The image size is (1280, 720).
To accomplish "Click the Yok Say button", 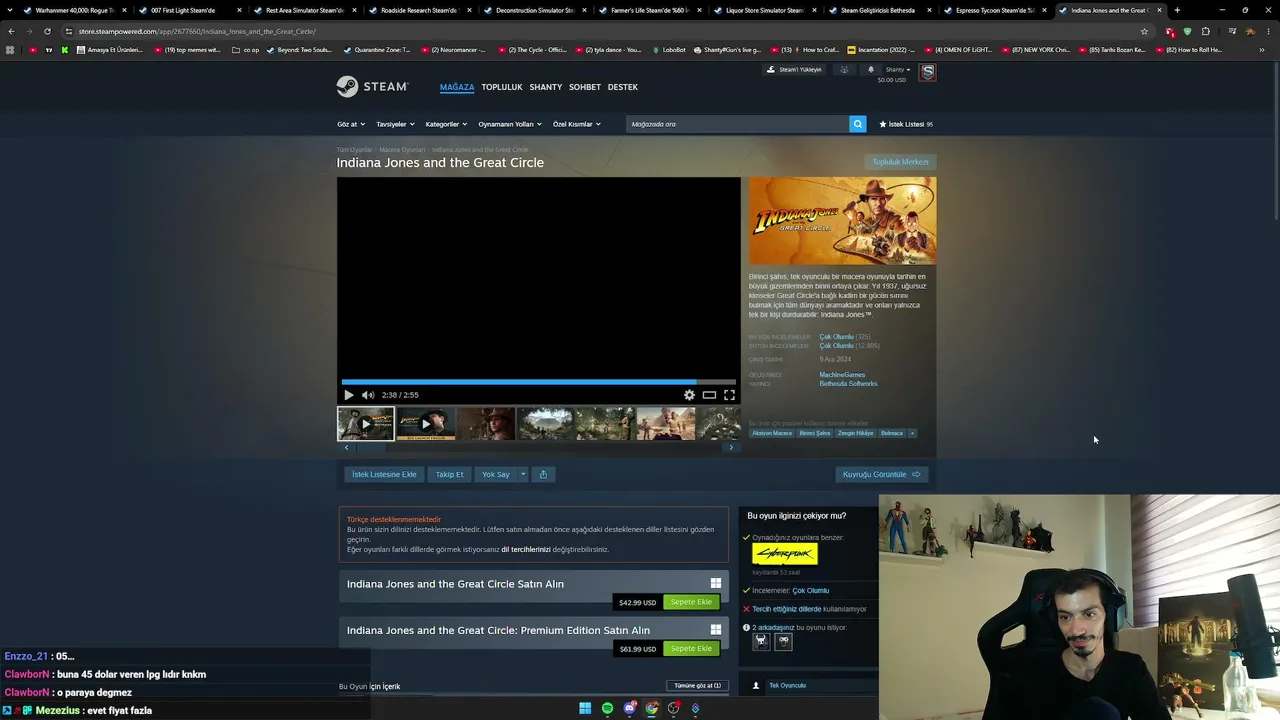I will click(x=496, y=474).
